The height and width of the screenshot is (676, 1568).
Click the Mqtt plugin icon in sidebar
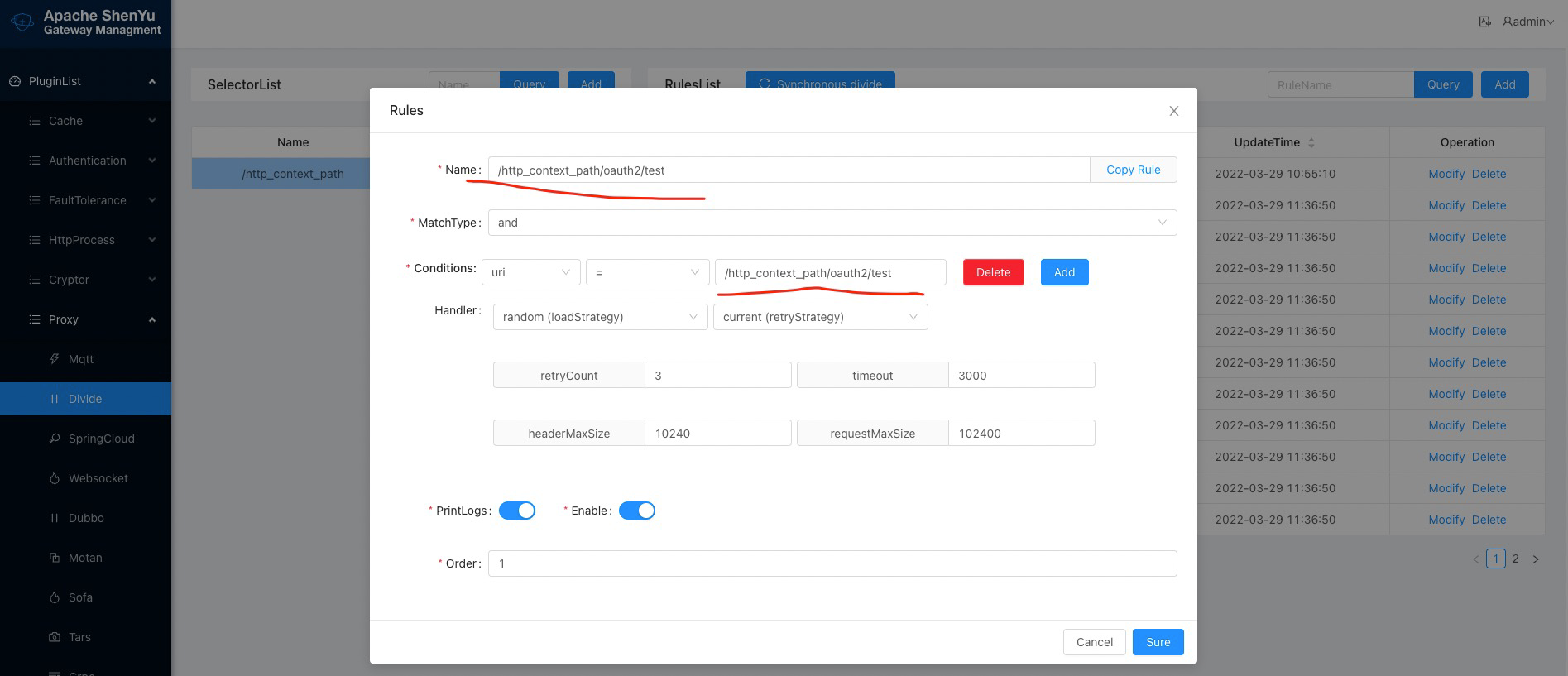point(55,359)
